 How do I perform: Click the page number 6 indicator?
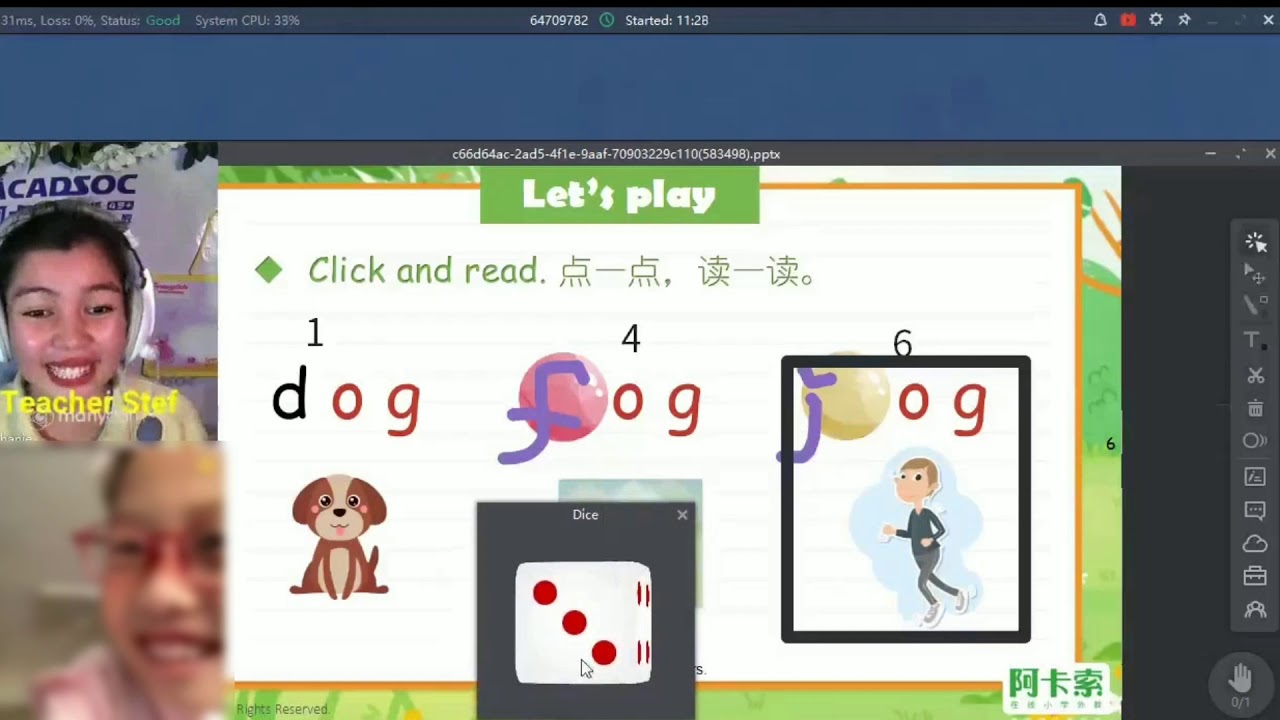click(1110, 444)
